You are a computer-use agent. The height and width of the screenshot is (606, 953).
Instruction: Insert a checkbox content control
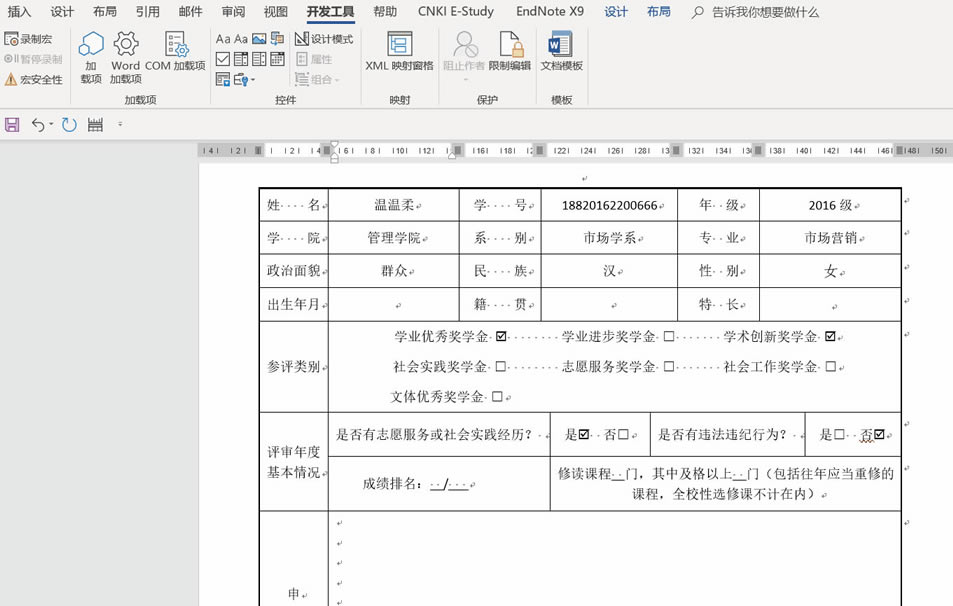pyautogui.click(x=221, y=59)
